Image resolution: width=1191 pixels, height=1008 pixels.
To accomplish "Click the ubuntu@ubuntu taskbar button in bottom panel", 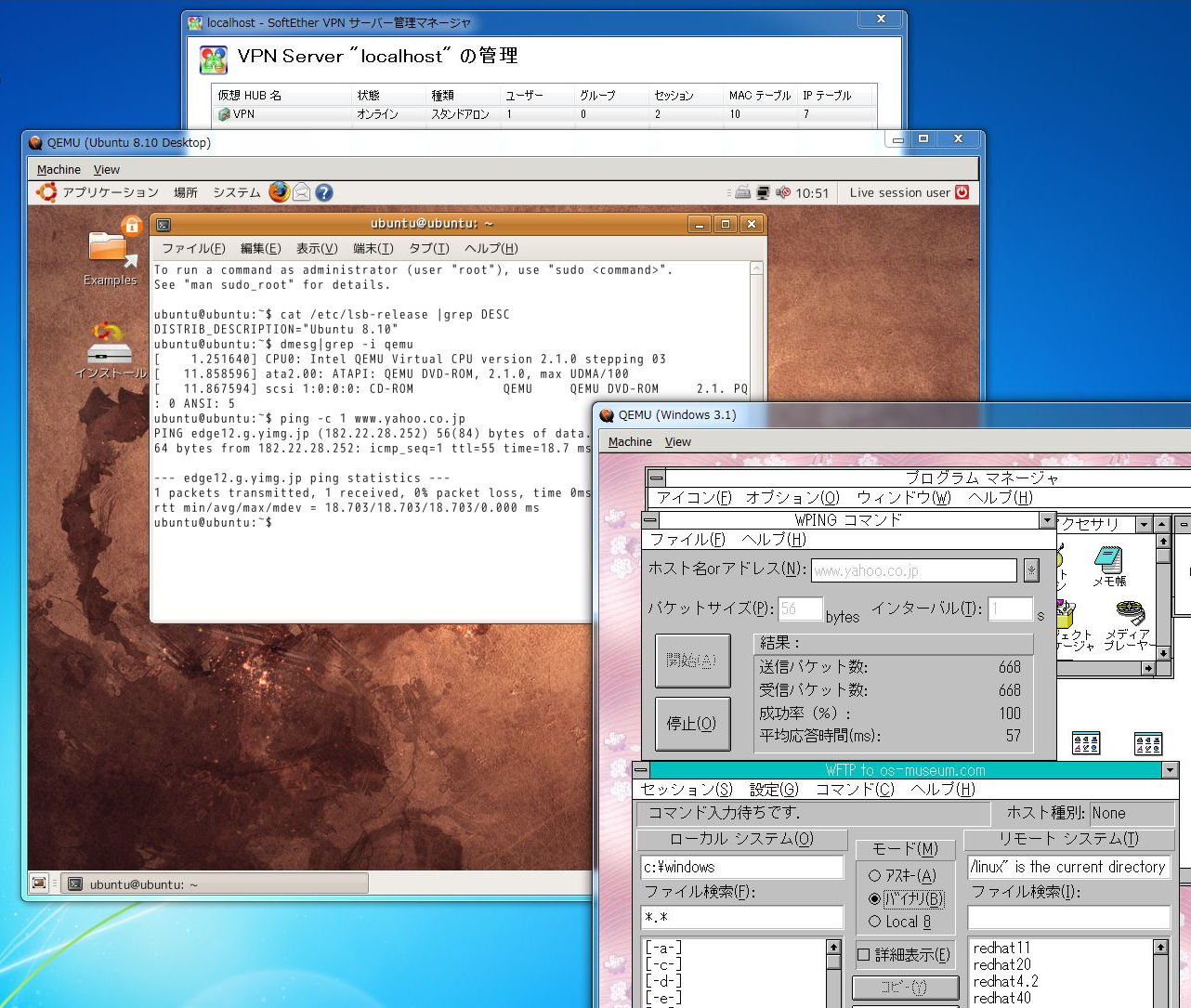I will pos(216,884).
